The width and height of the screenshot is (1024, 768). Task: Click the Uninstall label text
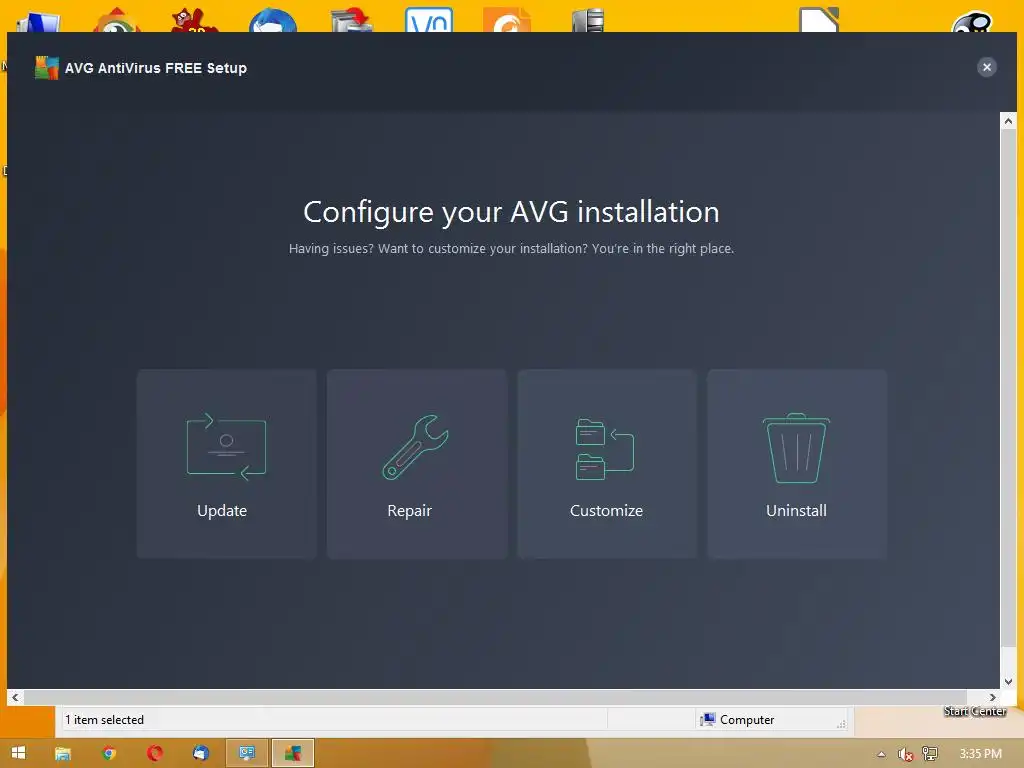pyautogui.click(x=796, y=511)
